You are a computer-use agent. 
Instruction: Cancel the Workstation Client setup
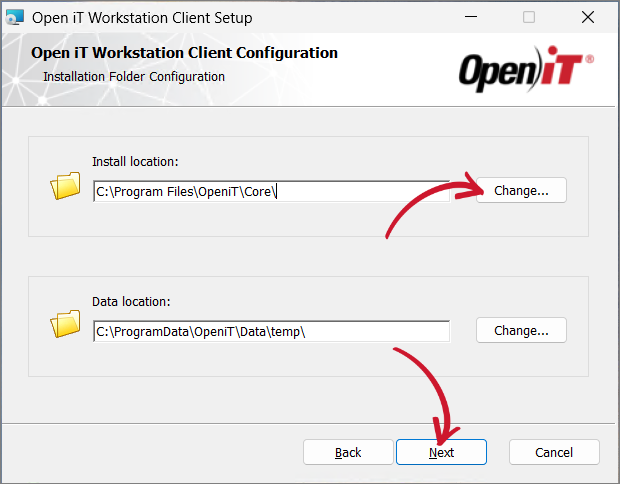click(554, 452)
